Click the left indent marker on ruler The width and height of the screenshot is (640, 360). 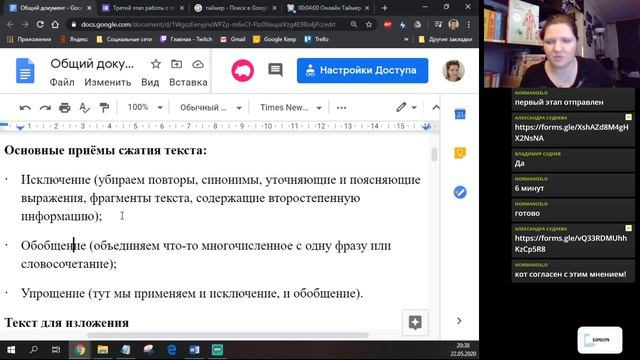[20, 127]
